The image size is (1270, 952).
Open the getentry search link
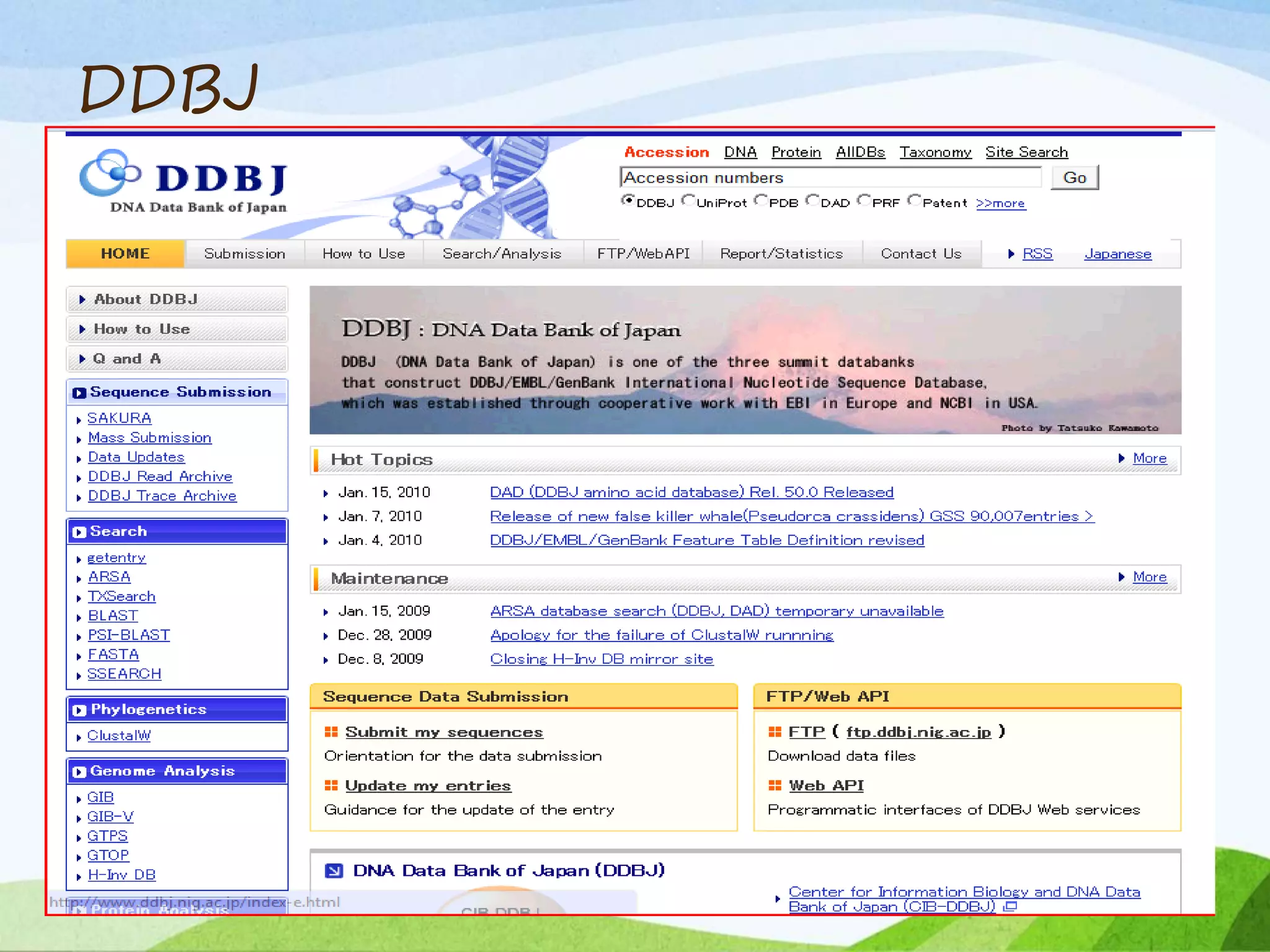[x=117, y=558]
